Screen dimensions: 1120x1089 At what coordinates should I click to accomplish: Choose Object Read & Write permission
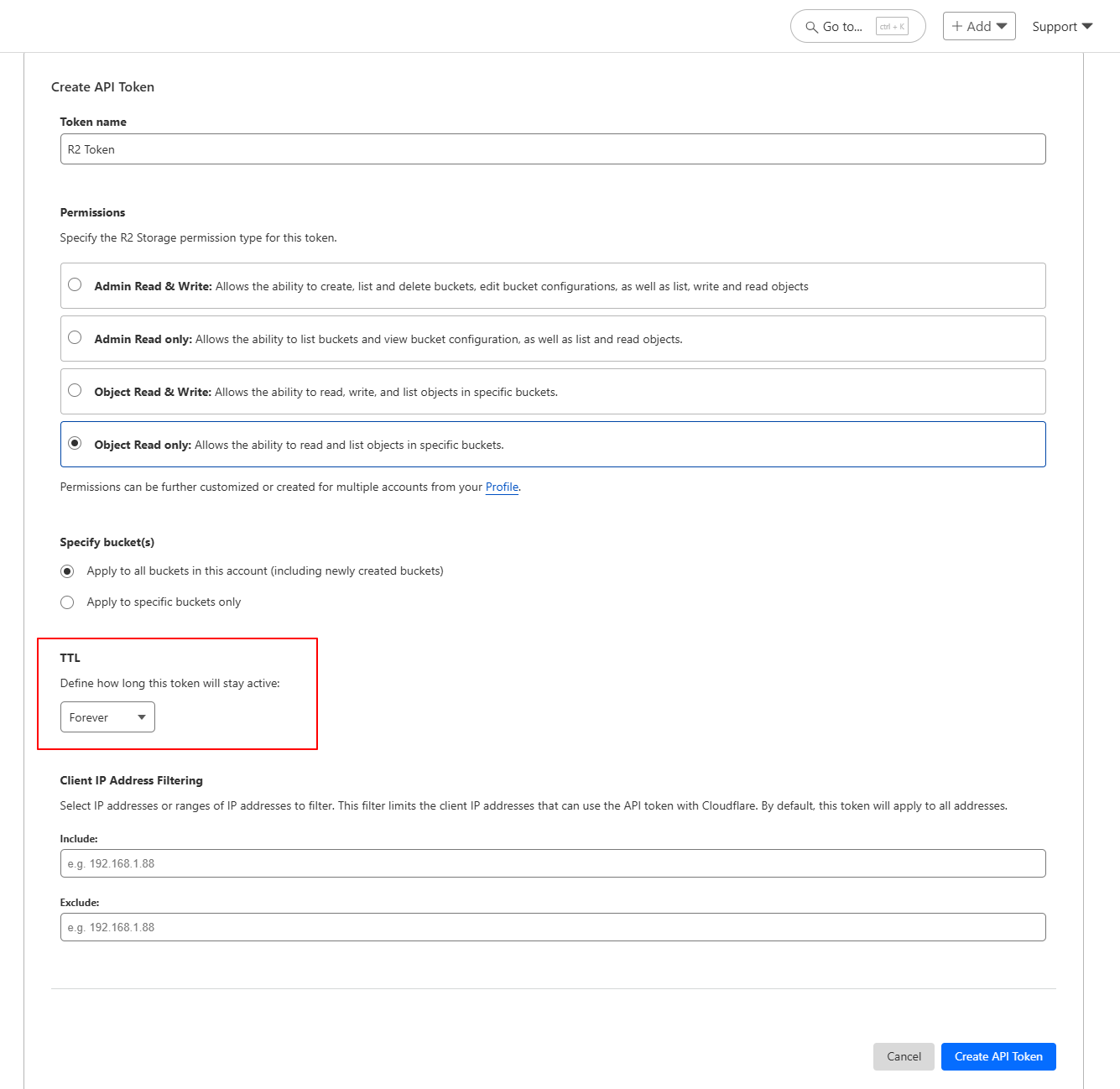(x=75, y=391)
